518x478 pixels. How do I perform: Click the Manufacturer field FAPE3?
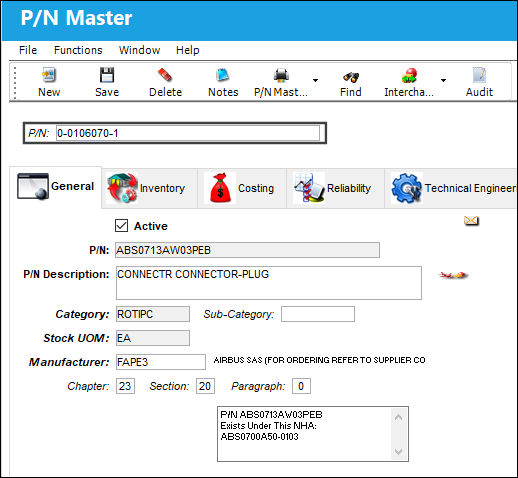[161, 362]
